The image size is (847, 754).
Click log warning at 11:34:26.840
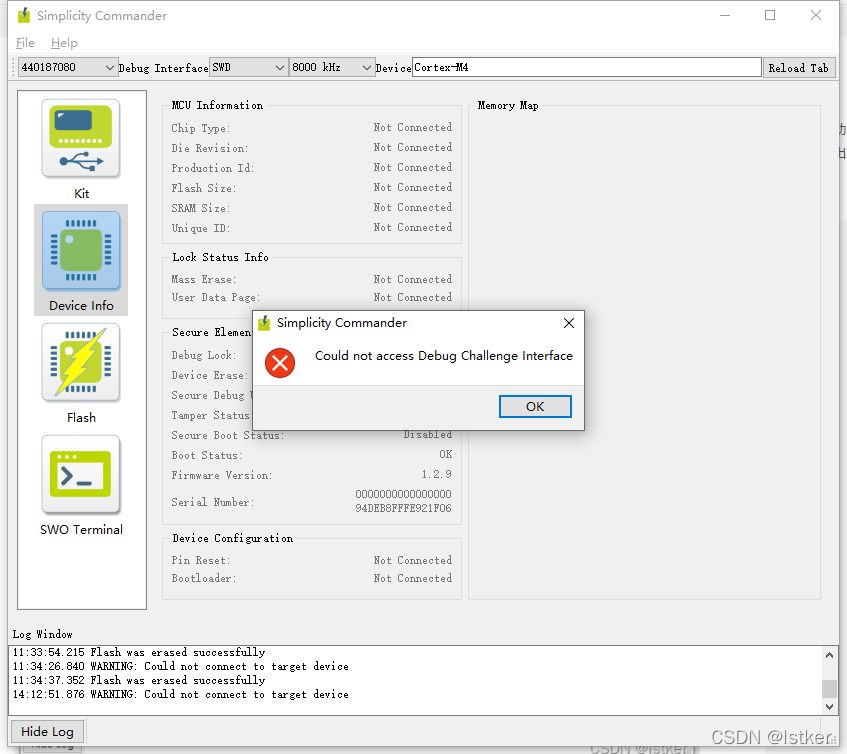tap(180, 667)
